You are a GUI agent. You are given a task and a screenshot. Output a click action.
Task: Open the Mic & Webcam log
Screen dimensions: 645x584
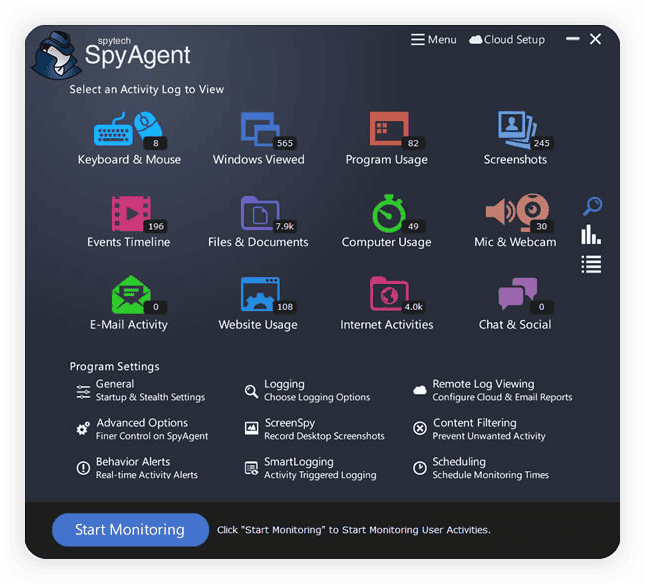point(515,221)
